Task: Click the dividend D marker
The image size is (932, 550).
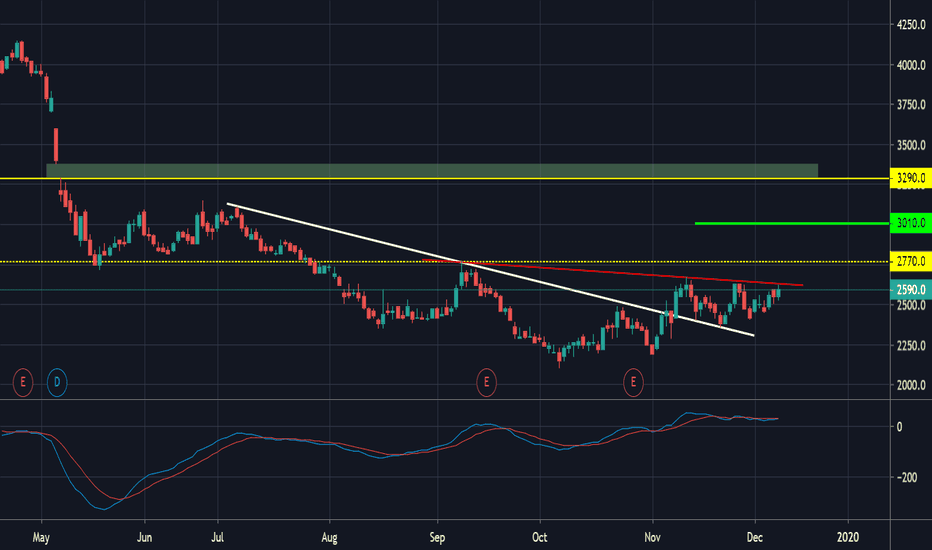Action: pyautogui.click(x=57, y=382)
